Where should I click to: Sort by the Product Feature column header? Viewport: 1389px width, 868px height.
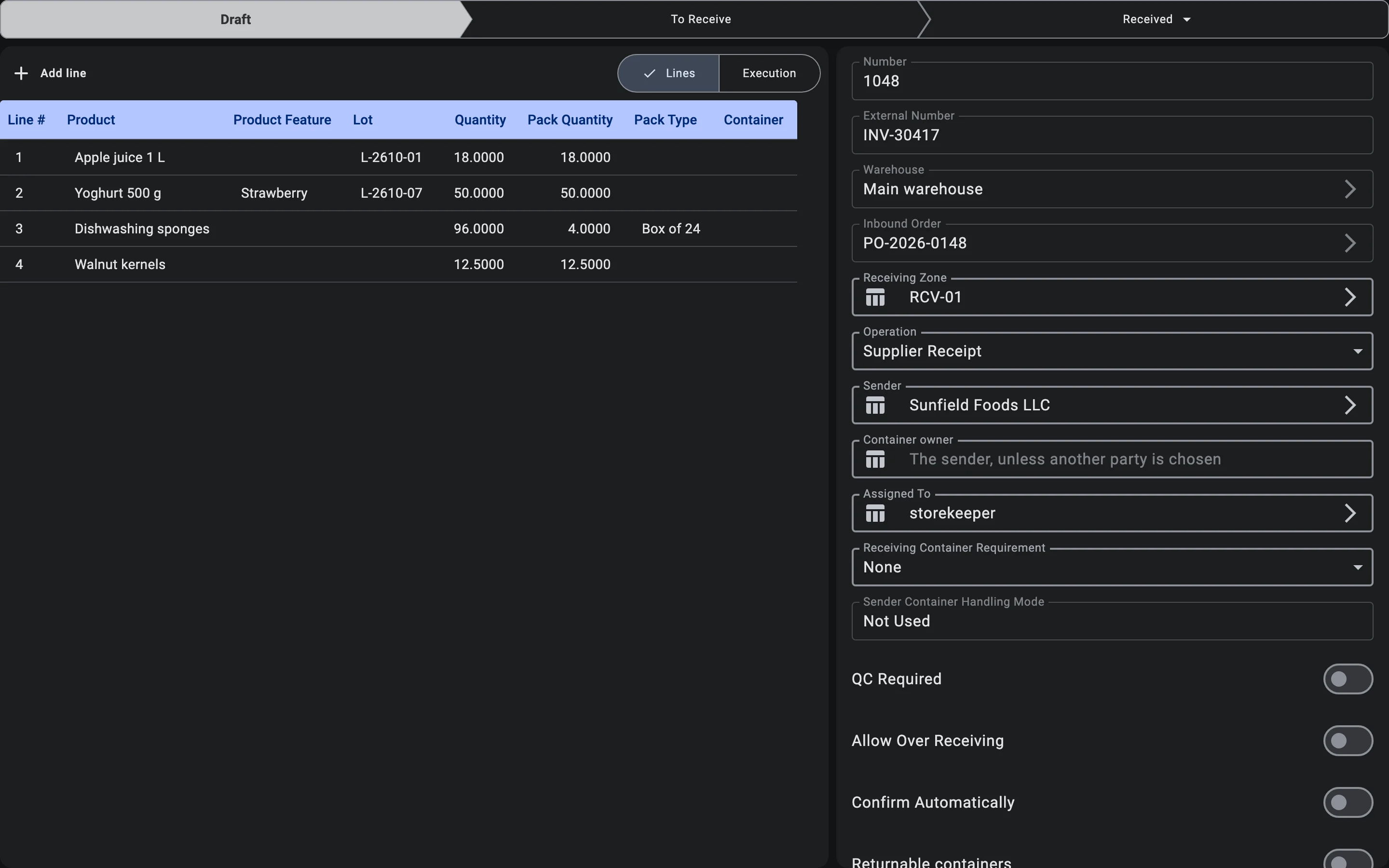(x=282, y=120)
